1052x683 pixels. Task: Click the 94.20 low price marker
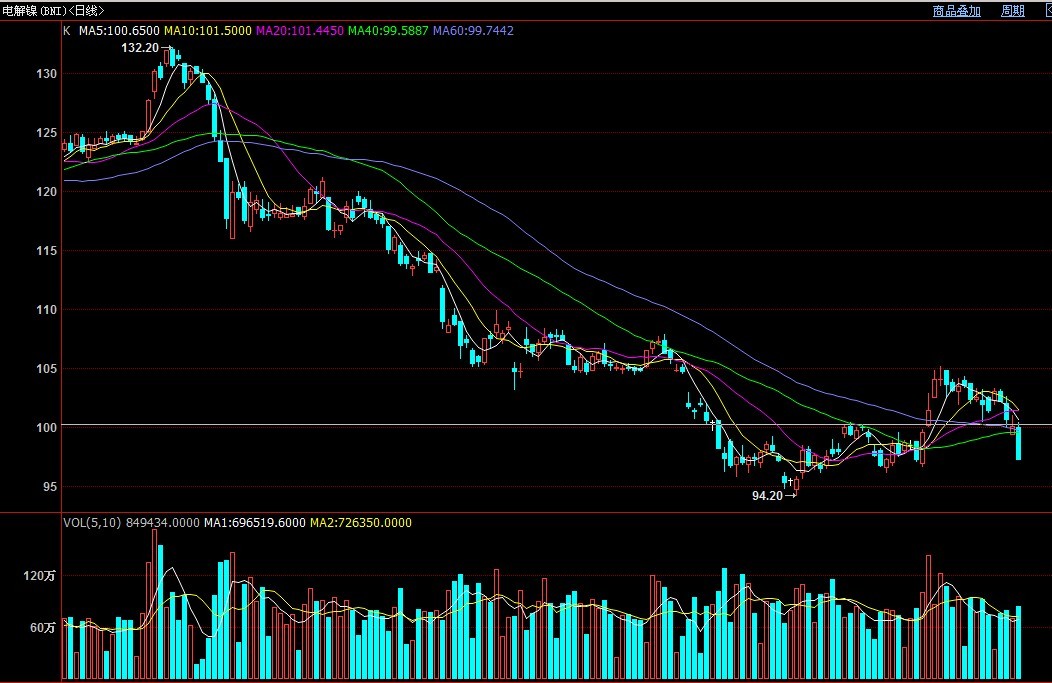pos(767,496)
